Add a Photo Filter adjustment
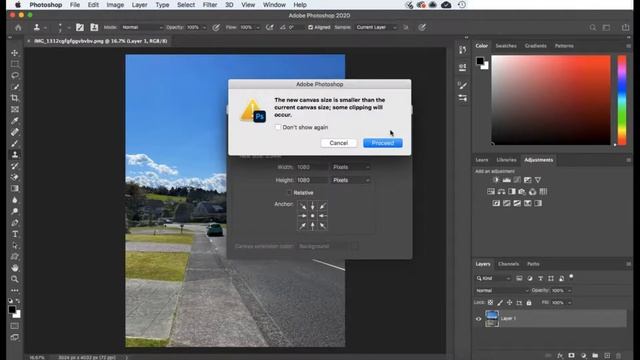640x360 pixels. pos(522,191)
